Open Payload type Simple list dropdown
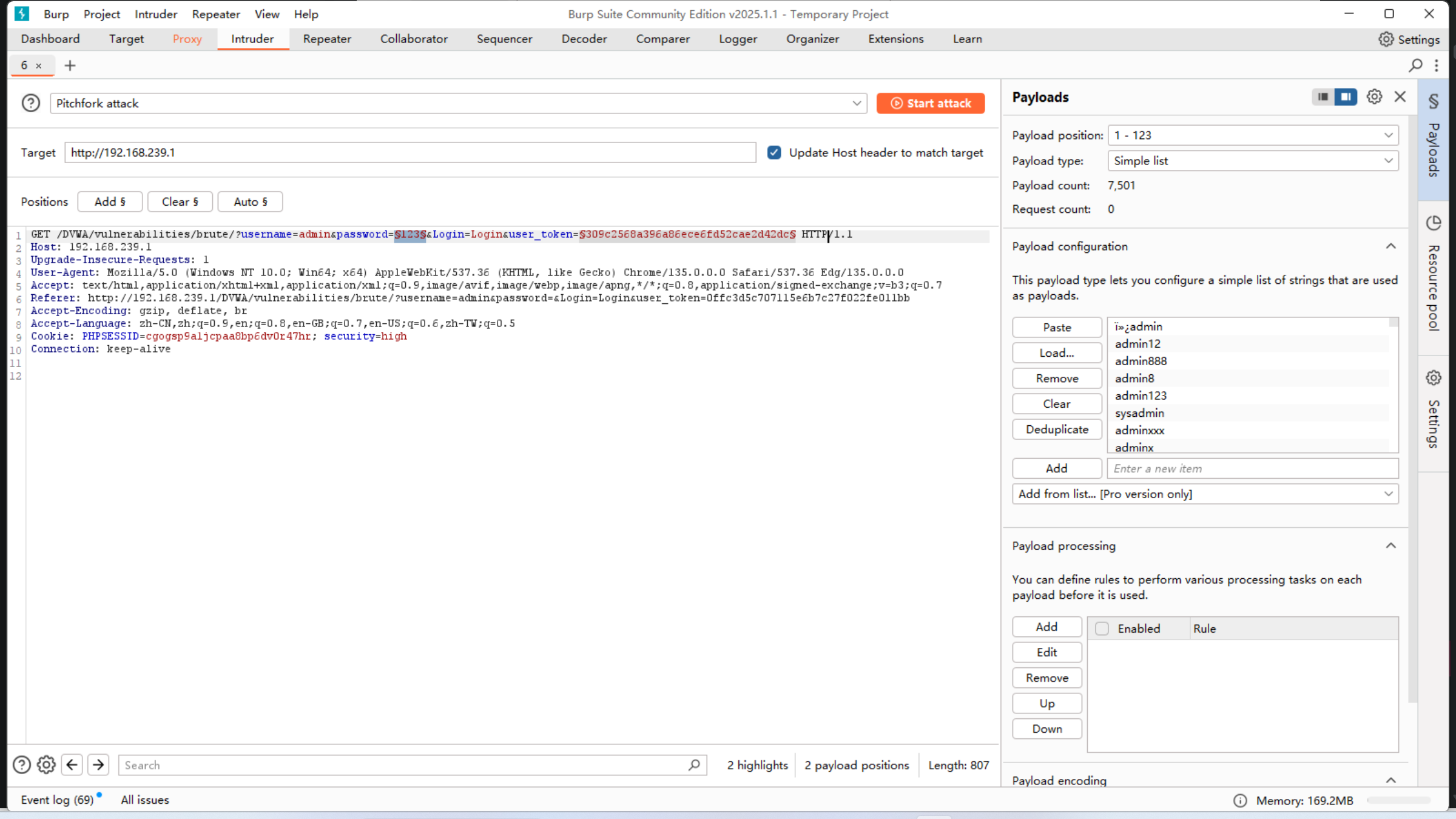This screenshot has width=1456, height=819. coord(1253,161)
